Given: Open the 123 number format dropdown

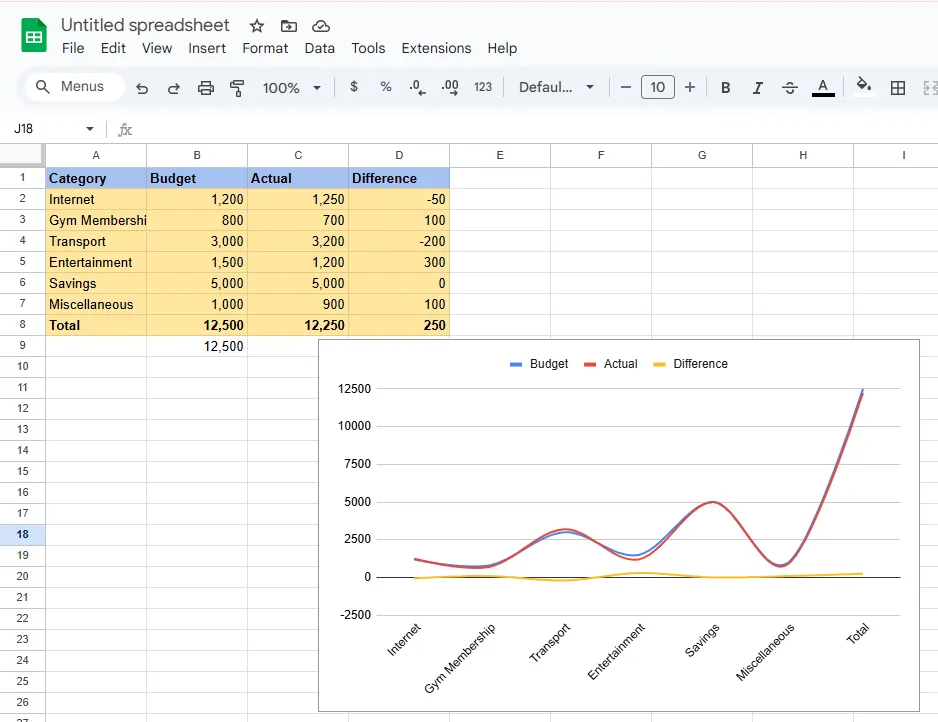Looking at the screenshot, I should pos(482,87).
